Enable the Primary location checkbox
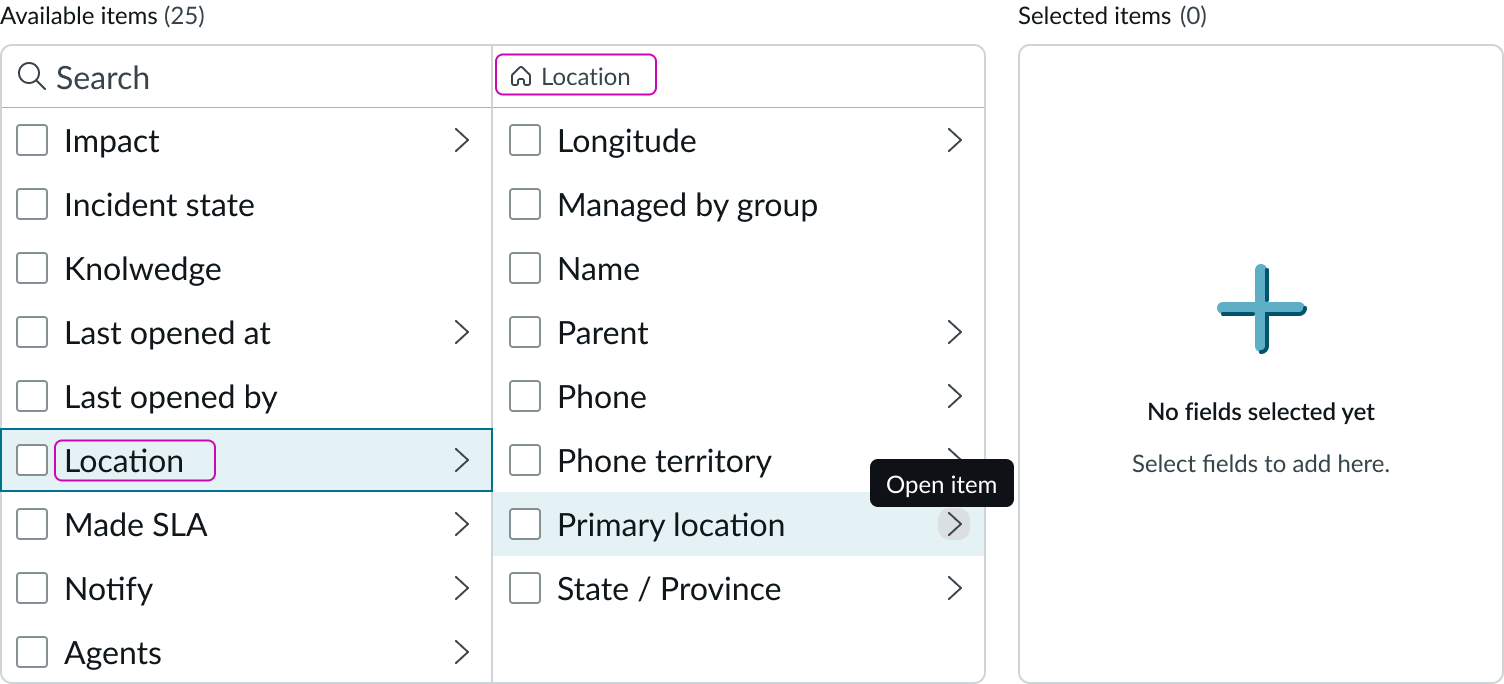This screenshot has height=684, width=1504. coord(525,524)
